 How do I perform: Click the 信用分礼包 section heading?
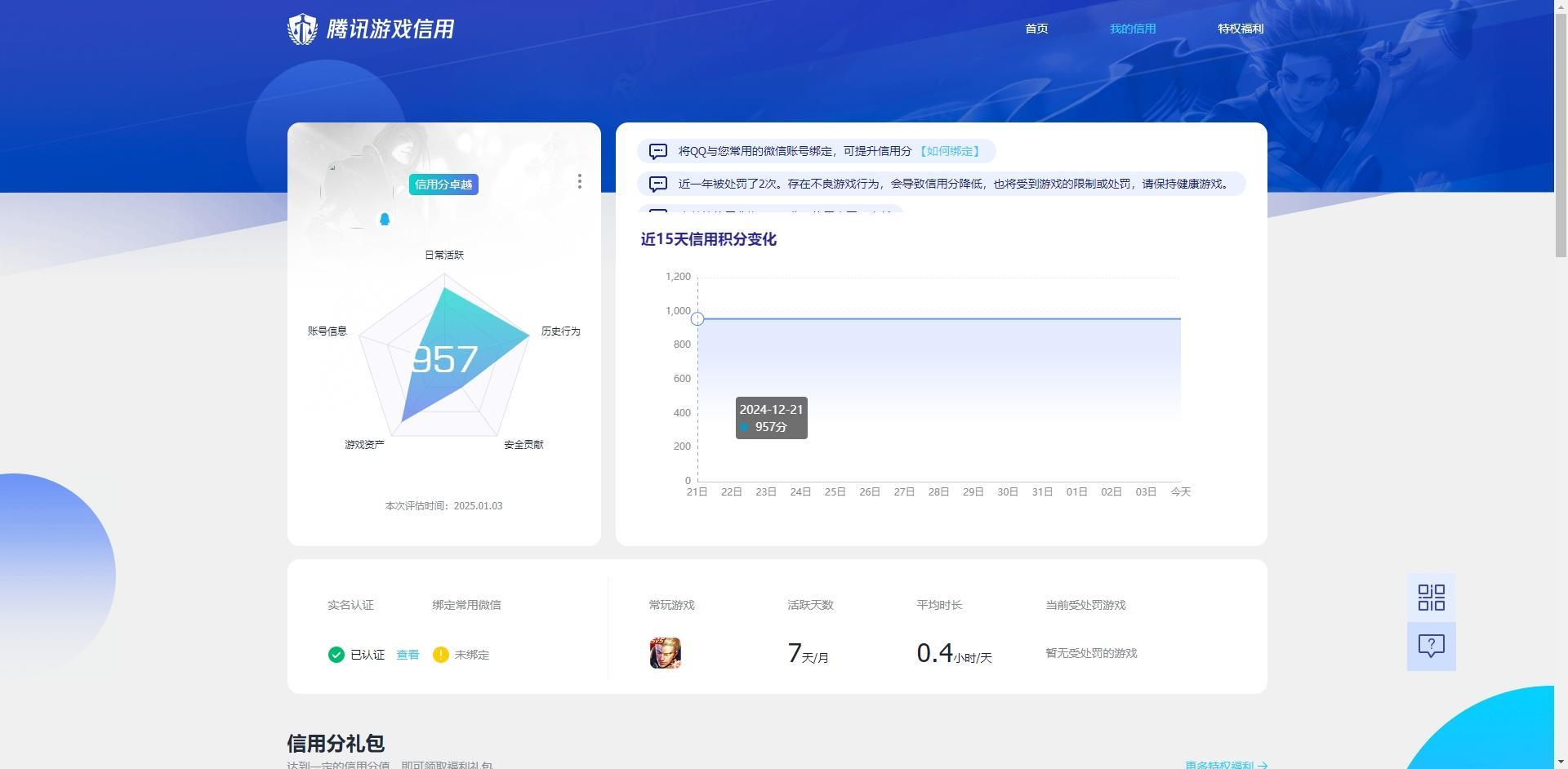336,744
